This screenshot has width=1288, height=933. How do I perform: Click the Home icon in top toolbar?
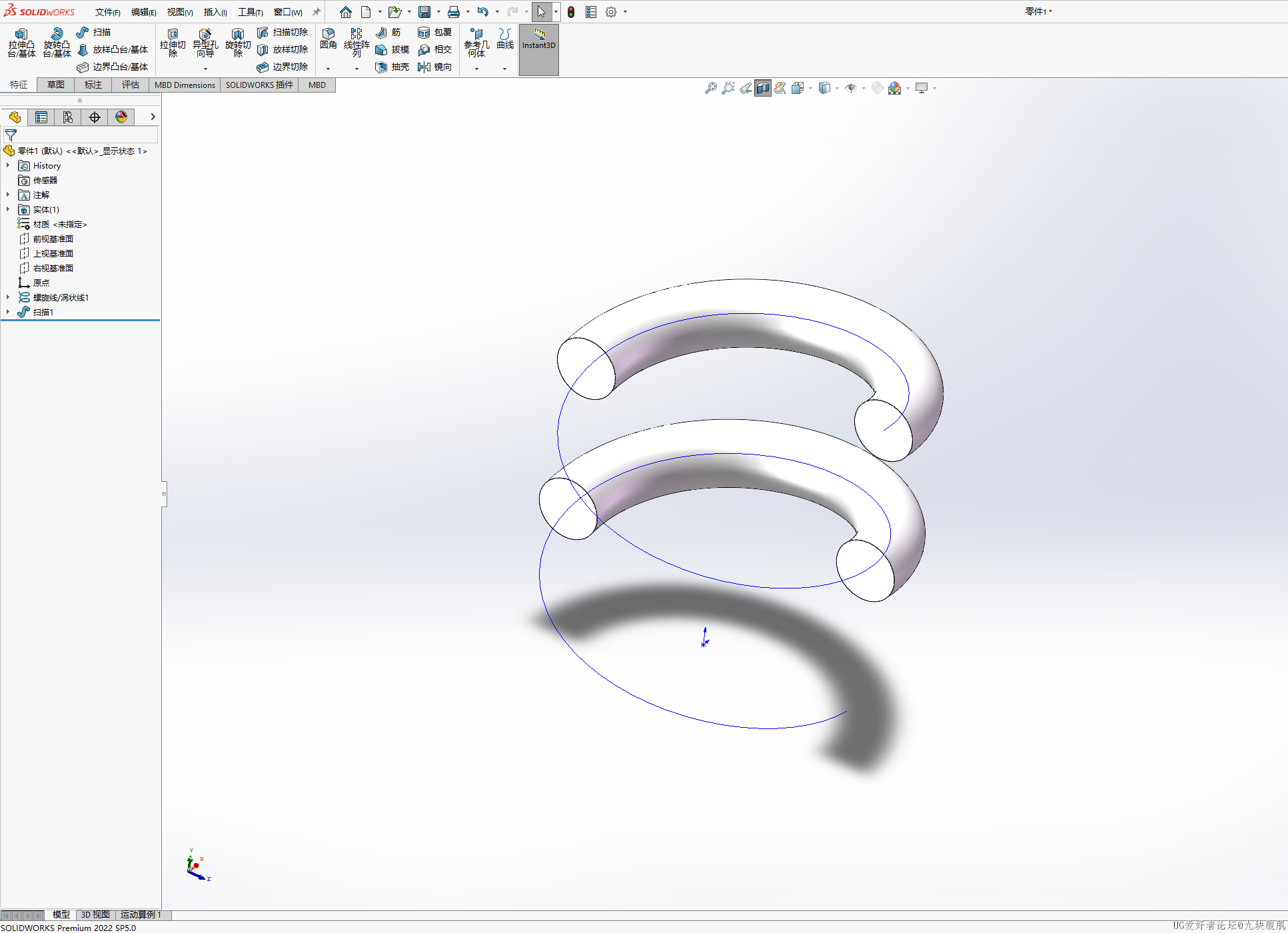345,12
